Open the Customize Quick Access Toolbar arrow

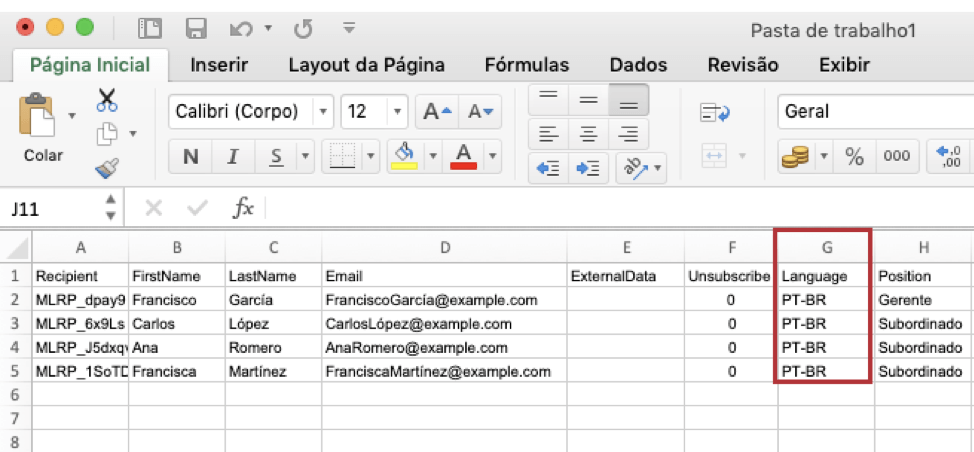coord(349,28)
